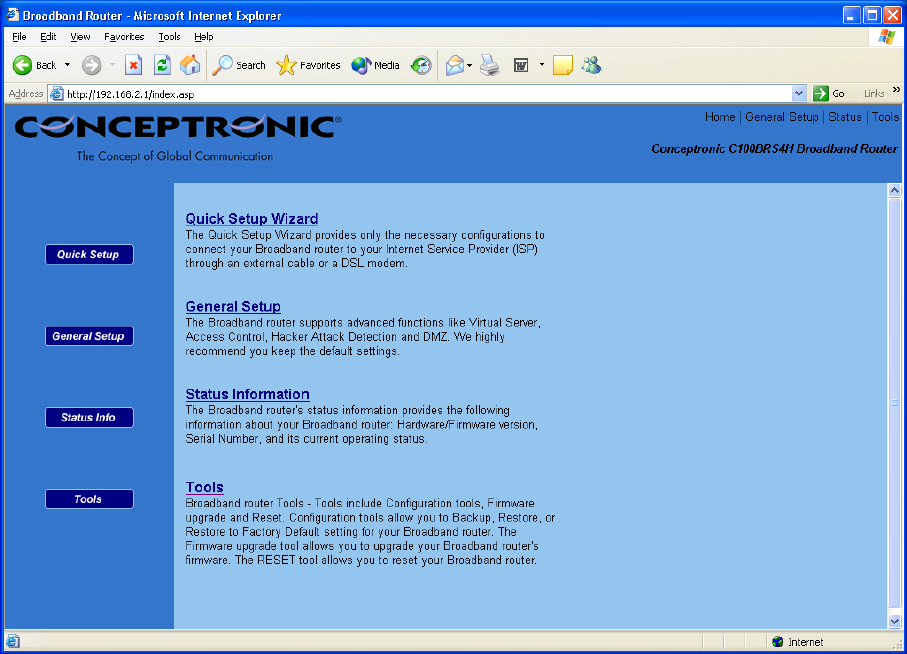Viewport: 907px width, 654px height.
Task: Click the 'Address' label text
Action: click(x=26, y=94)
